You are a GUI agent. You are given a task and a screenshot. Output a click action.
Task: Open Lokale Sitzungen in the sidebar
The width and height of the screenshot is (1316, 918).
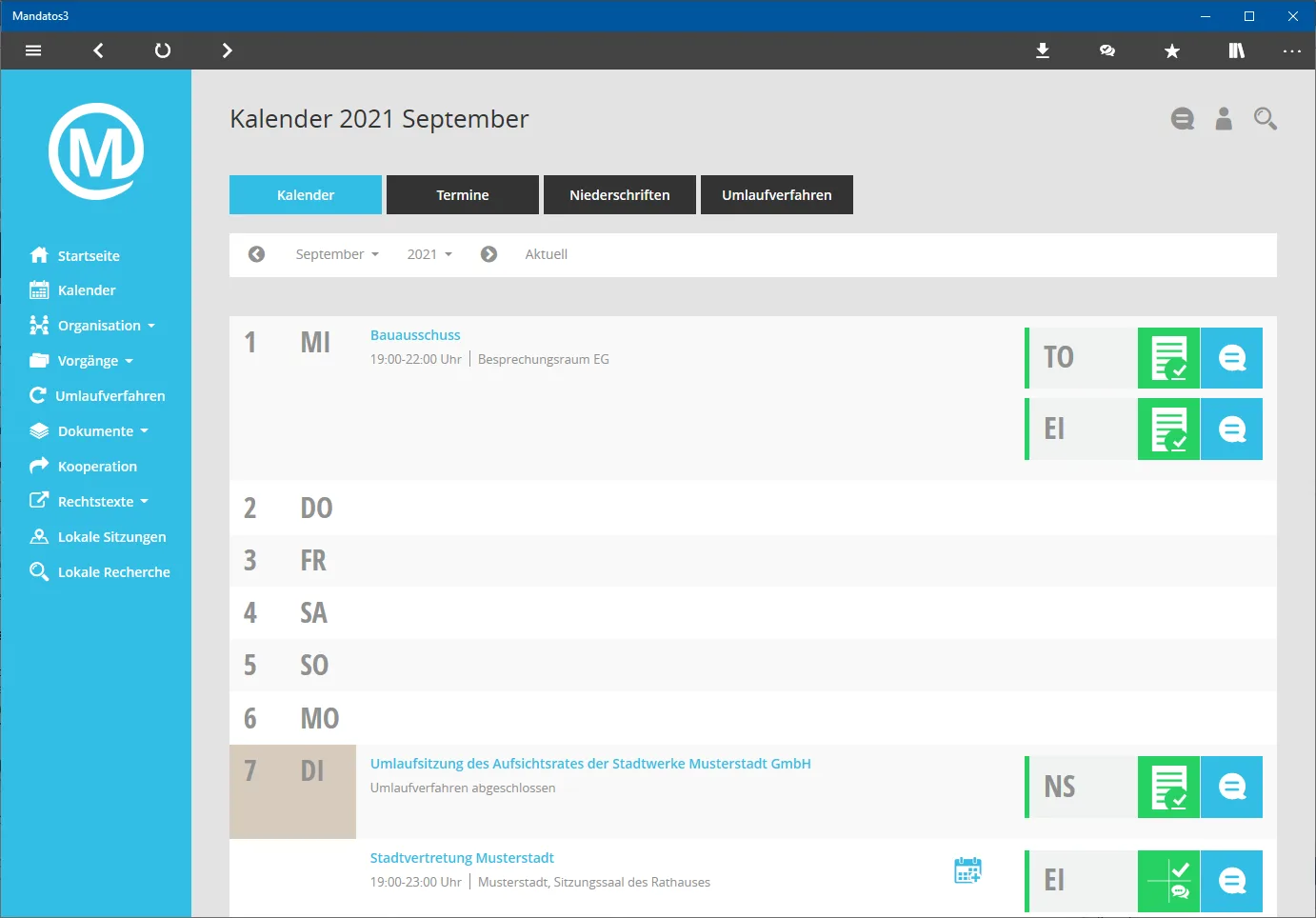click(97, 537)
